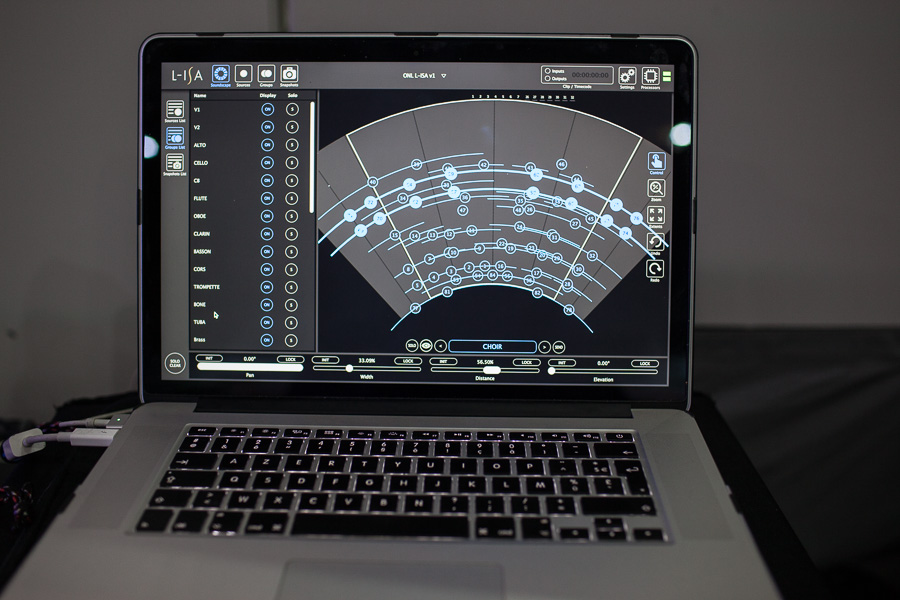Show the Snapshots List panel
Image resolution: width=900 pixels, height=600 pixels.
pos(175,164)
